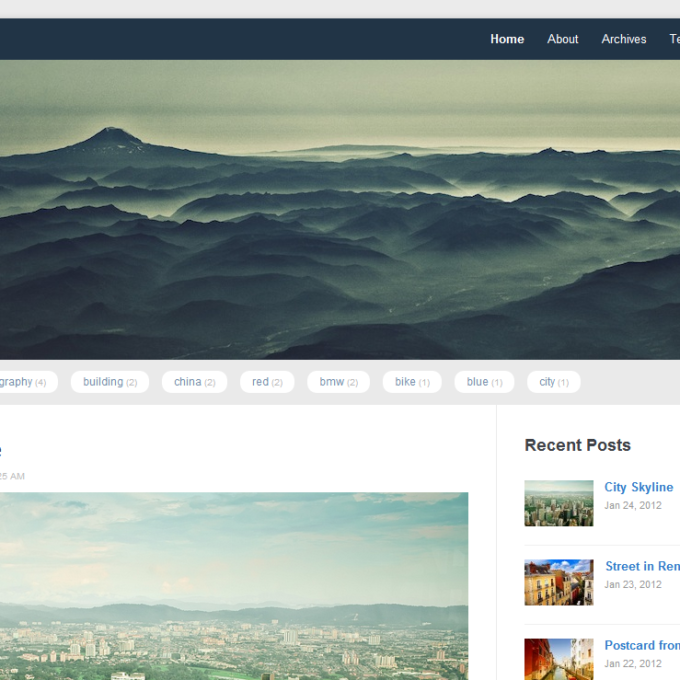Click the colorful street buildings thumbnail
The height and width of the screenshot is (680, 680).
point(558,582)
